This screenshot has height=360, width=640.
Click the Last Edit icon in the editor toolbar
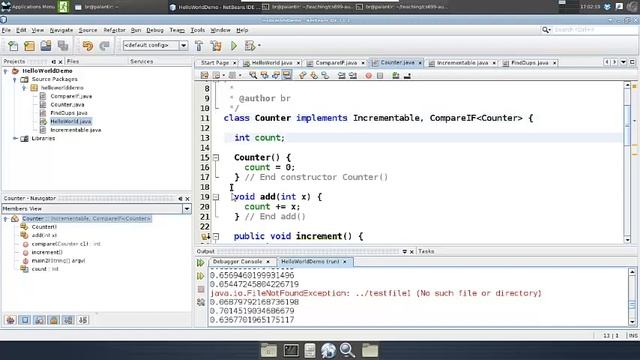pyautogui.click(x=204, y=75)
